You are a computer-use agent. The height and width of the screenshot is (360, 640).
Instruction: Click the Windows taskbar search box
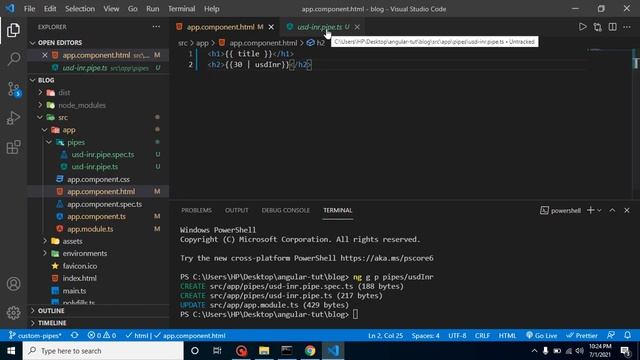[103, 351]
